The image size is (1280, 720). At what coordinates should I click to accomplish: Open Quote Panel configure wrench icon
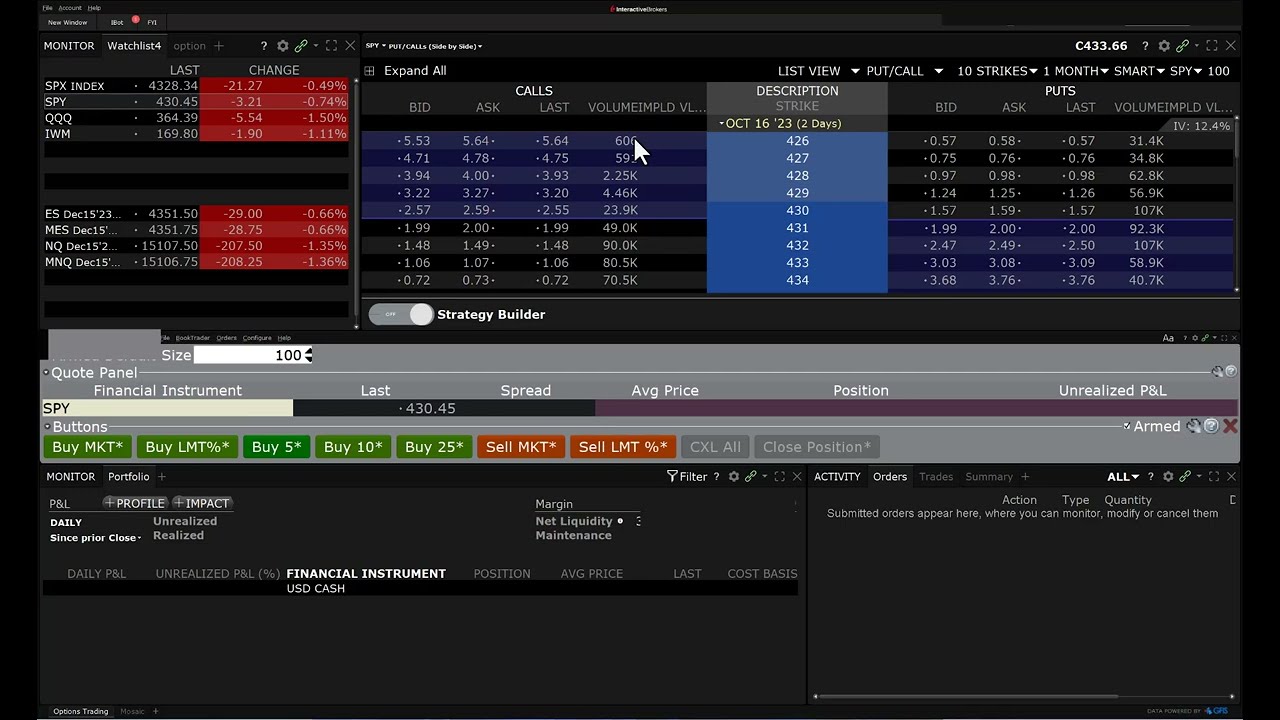pyautogui.click(x=1217, y=372)
